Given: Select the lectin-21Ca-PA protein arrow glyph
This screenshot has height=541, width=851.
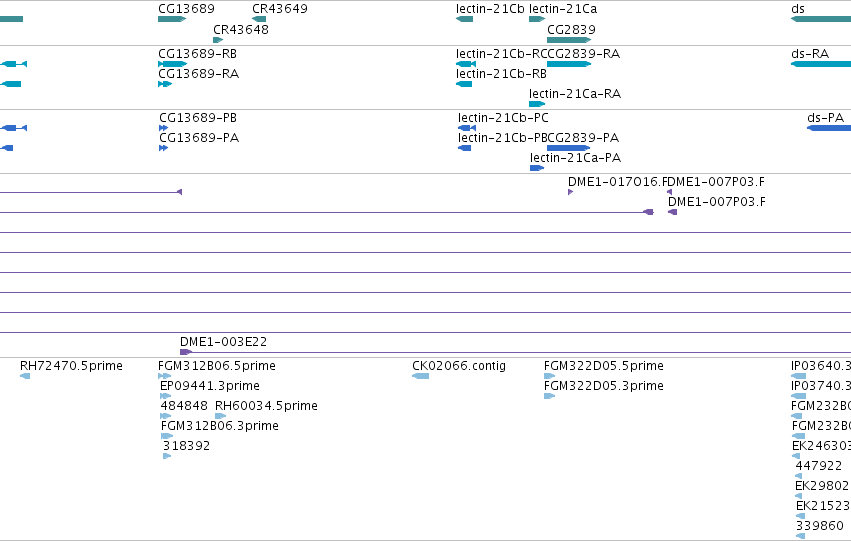Looking at the screenshot, I should click(537, 168).
